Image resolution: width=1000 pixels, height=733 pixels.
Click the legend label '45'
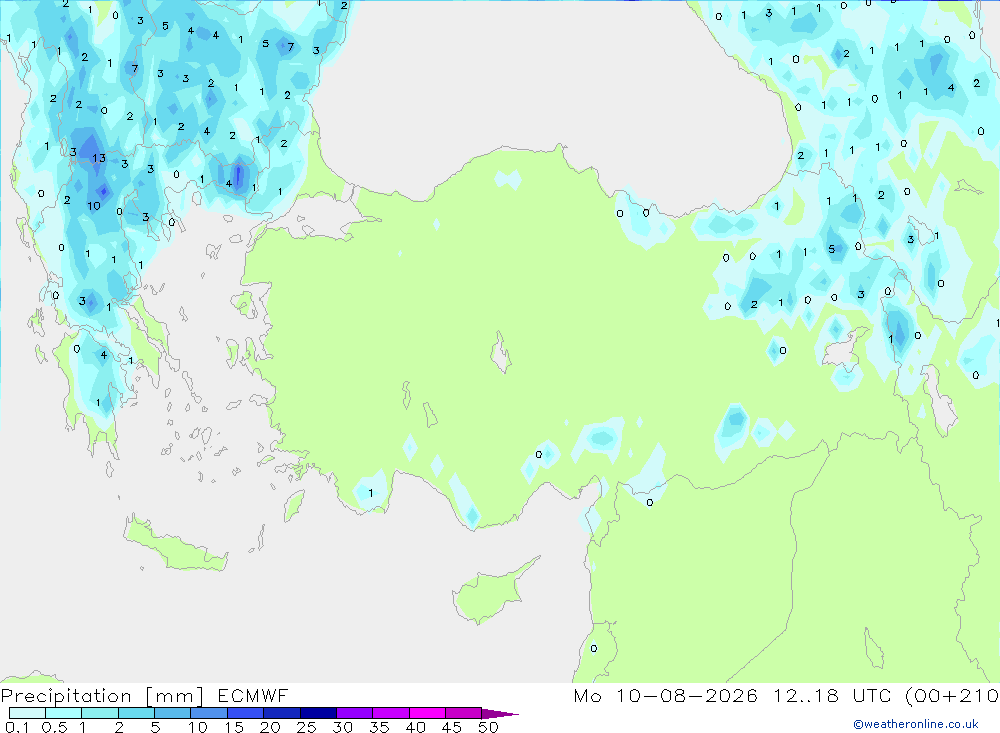point(452,727)
